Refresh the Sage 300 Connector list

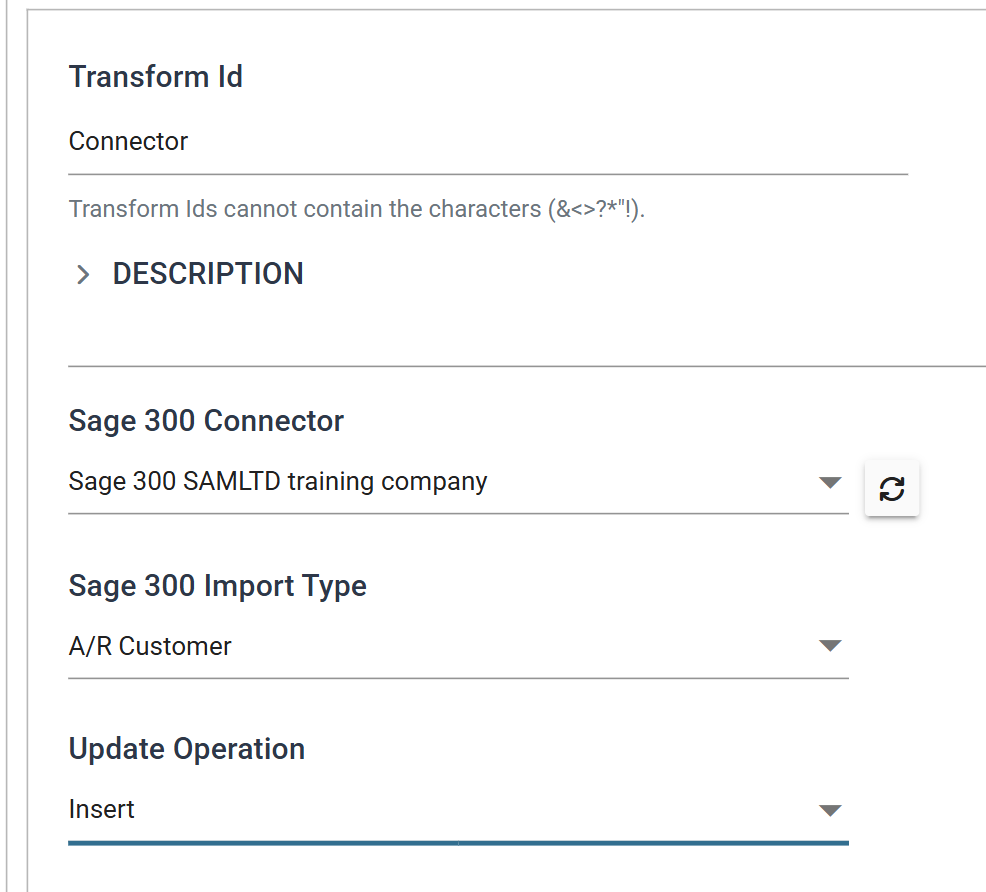coord(892,488)
